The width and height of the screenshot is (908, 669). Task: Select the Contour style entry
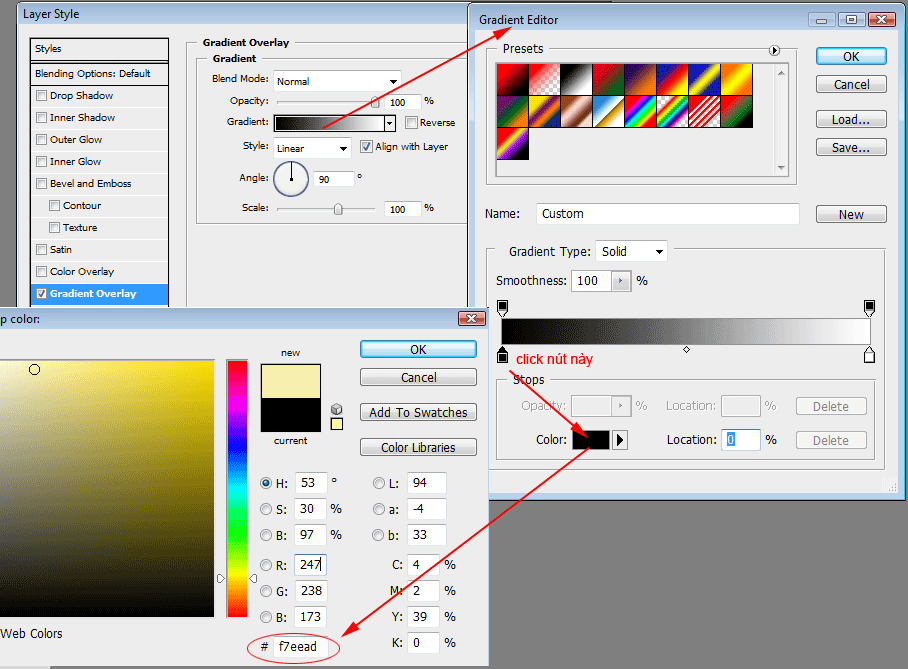(99, 206)
